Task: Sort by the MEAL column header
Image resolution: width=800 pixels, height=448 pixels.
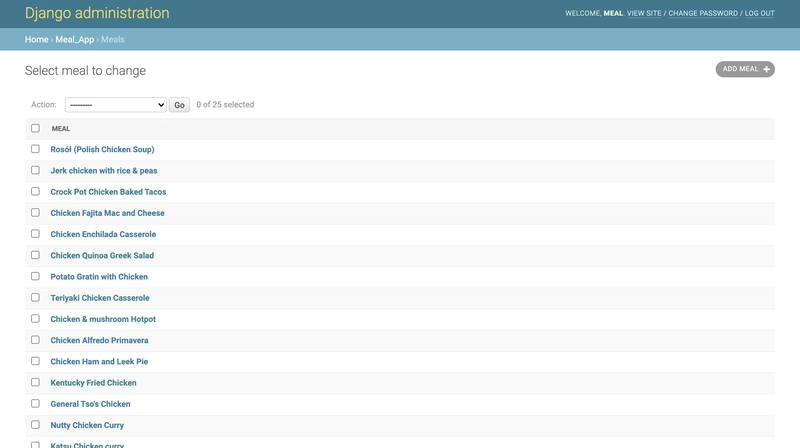Action: click(61, 128)
